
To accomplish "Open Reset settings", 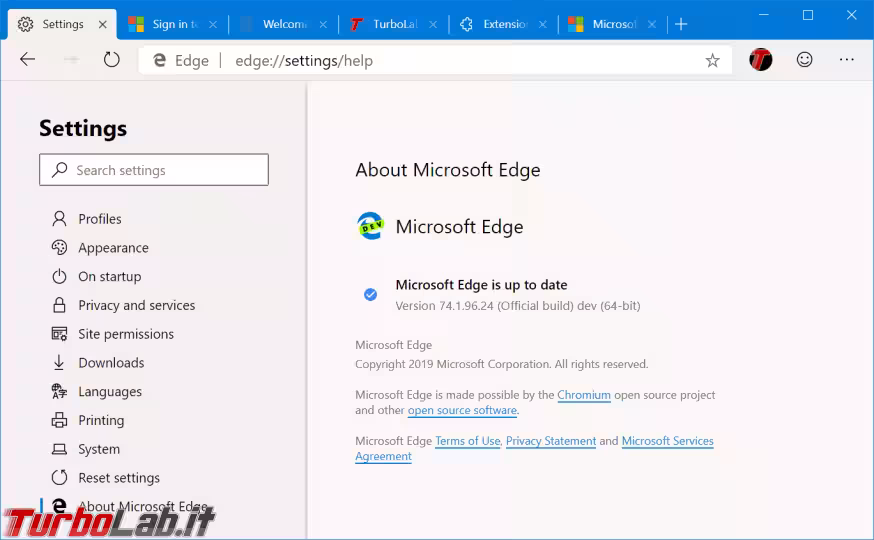I will pyautogui.click(x=119, y=478).
